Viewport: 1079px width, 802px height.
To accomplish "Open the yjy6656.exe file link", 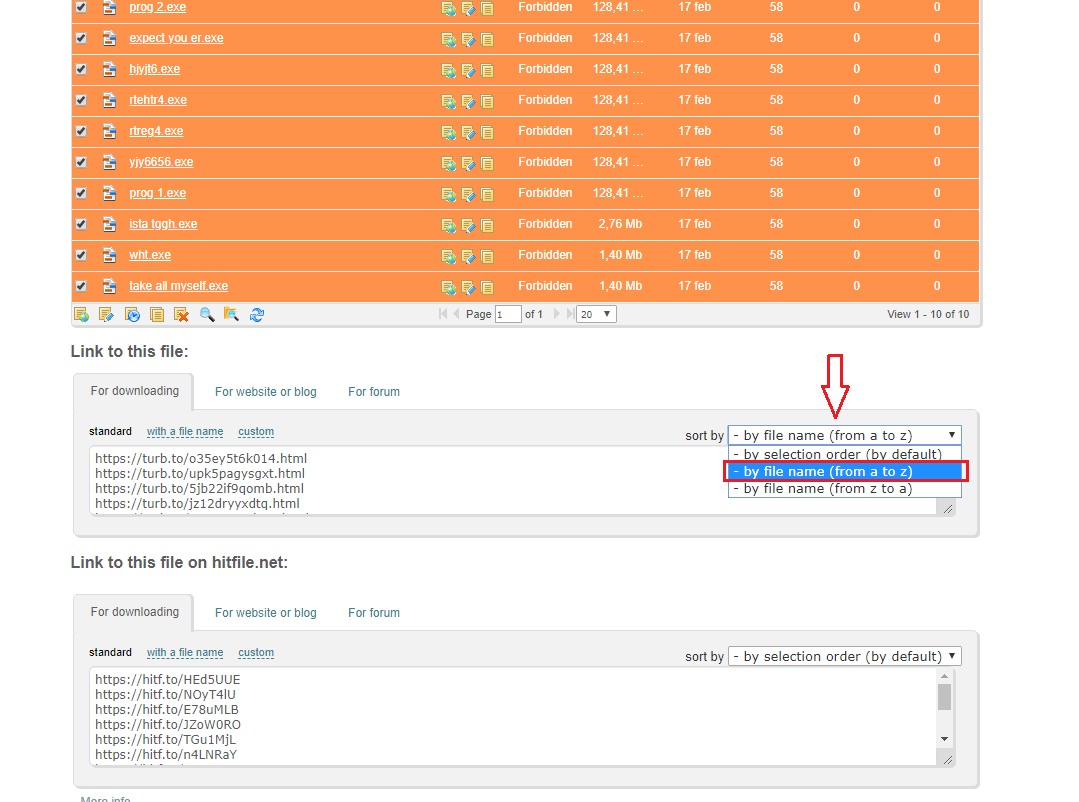I will 161,162.
